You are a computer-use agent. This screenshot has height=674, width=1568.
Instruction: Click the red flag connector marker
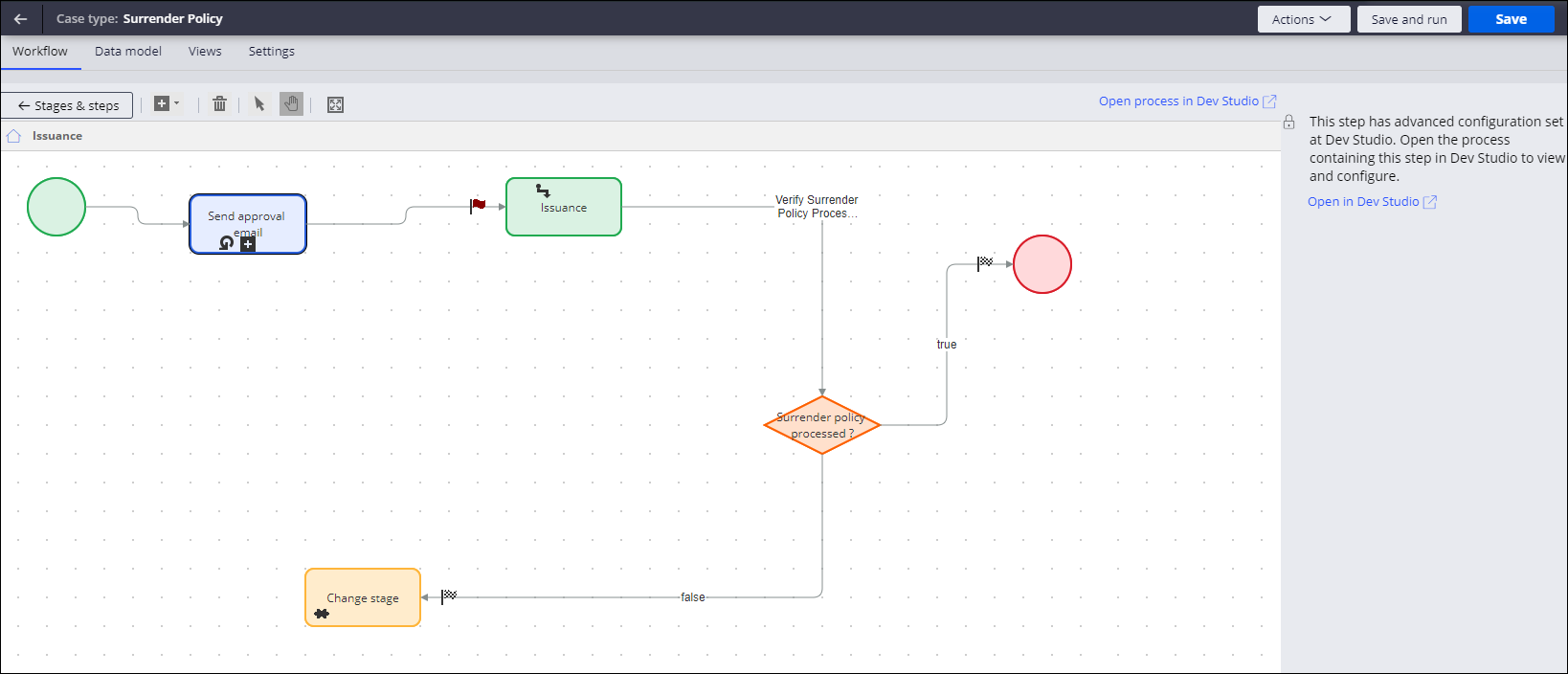[x=478, y=205]
